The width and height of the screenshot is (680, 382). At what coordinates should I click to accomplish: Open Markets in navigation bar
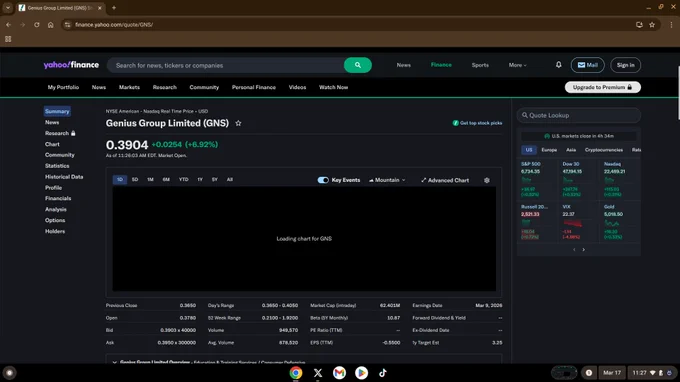pyautogui.click(x=129, y=87)
